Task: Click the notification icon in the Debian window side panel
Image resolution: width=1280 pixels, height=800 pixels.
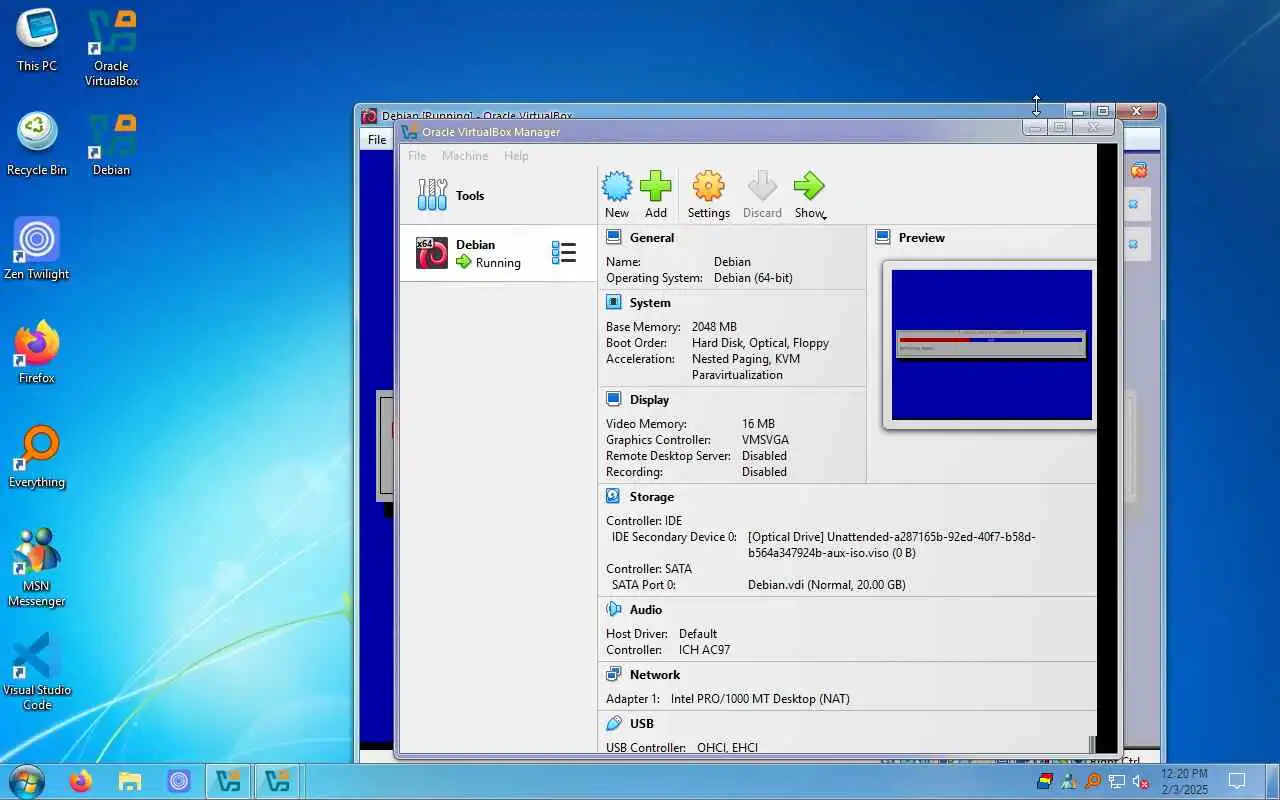Action: coord(1138,171)
